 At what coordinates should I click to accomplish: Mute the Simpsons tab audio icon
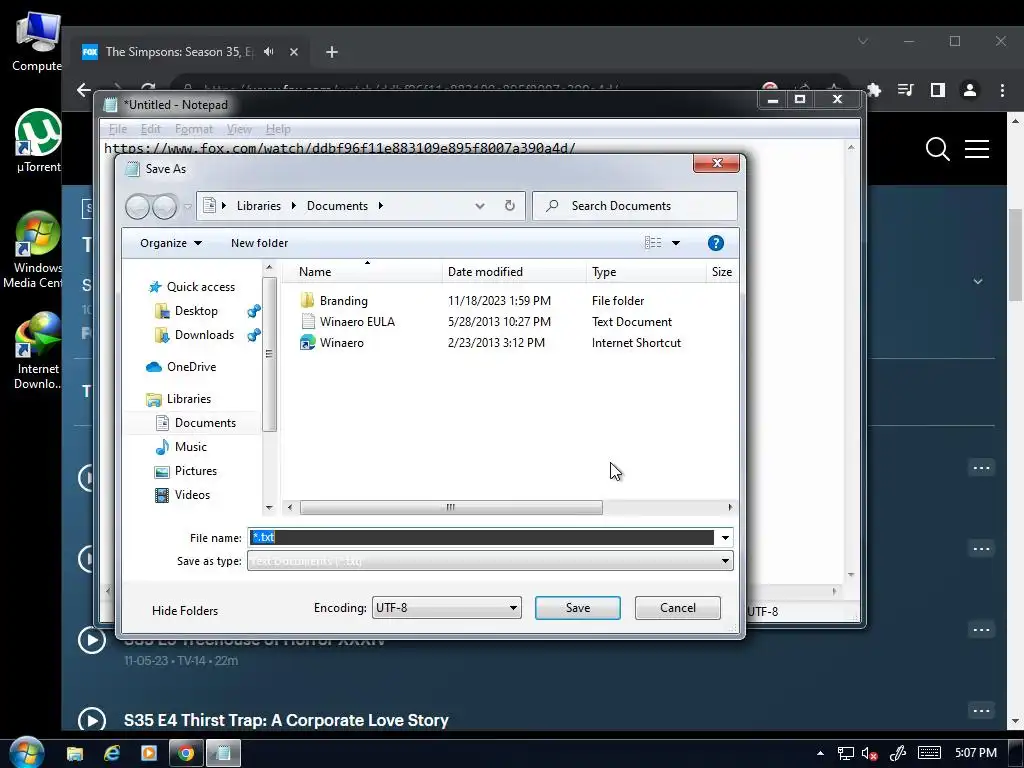pyautogui.click(x=268, y=52)
